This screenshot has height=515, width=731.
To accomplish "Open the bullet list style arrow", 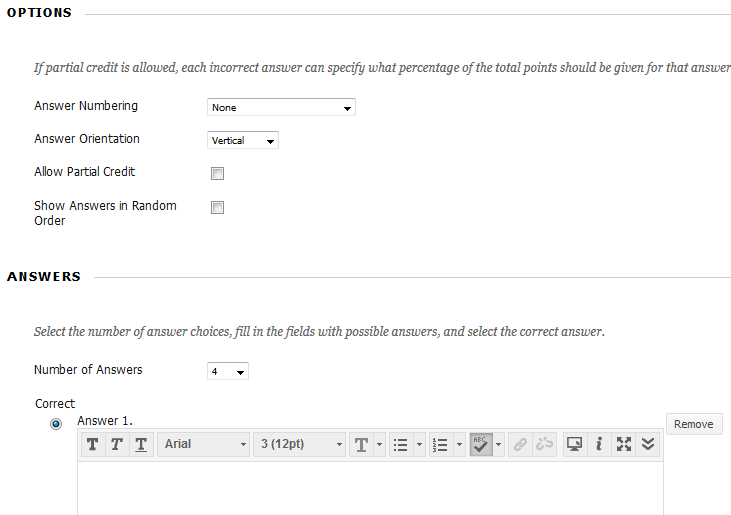I will [x=419, y=444].
